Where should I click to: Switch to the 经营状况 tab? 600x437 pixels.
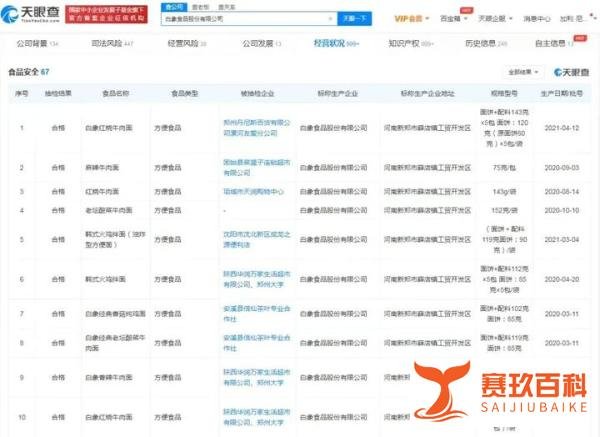[x=336, y=43]
